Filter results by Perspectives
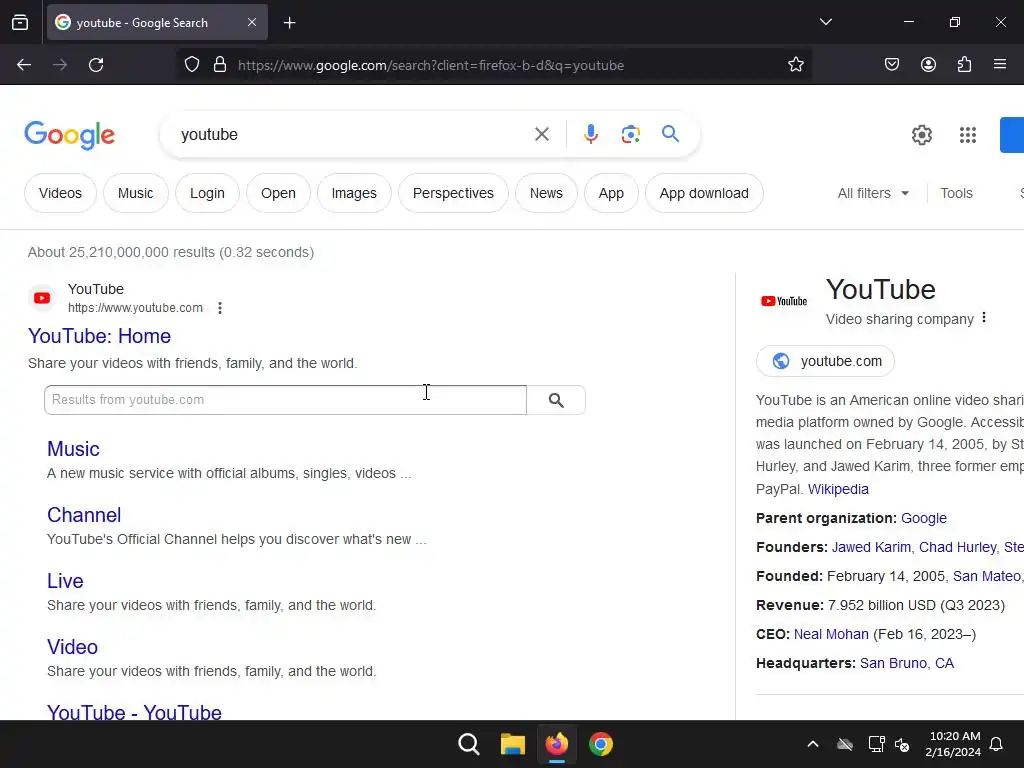 pyautogui.click(x=453, y=193)
